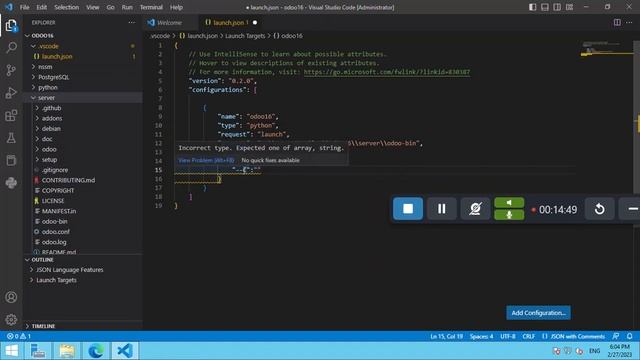The height and width of the screenshot is (360, 640).
Task: Open the go.microsoft.com link in comment
Action: click(387, 72)
